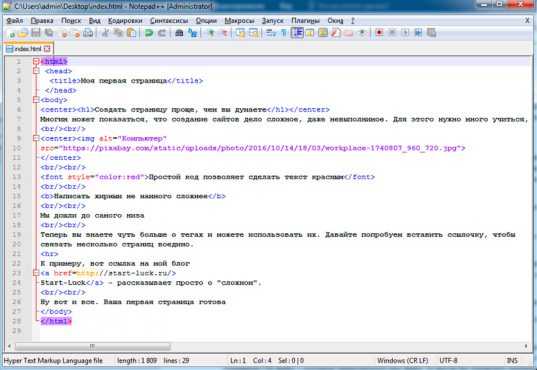
Task: Click the horizontal scrollbar thumb
Action: 92,346
